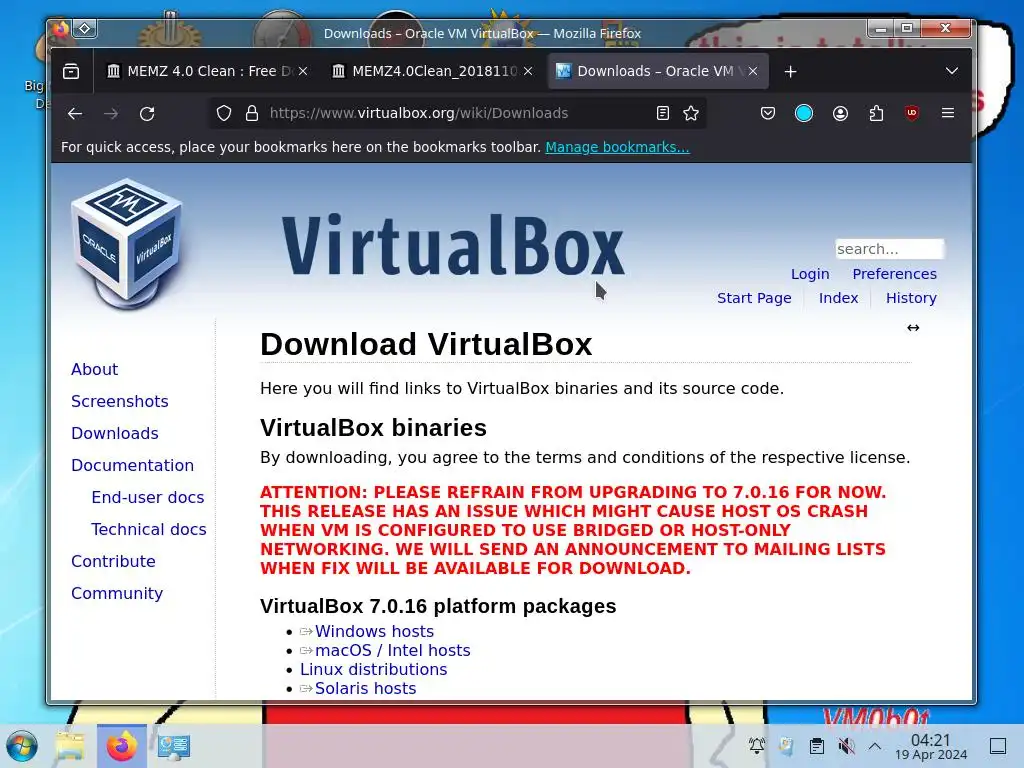
Task: Open the Technical docs link
Action: pyautogui.click(x=149, y=530)
